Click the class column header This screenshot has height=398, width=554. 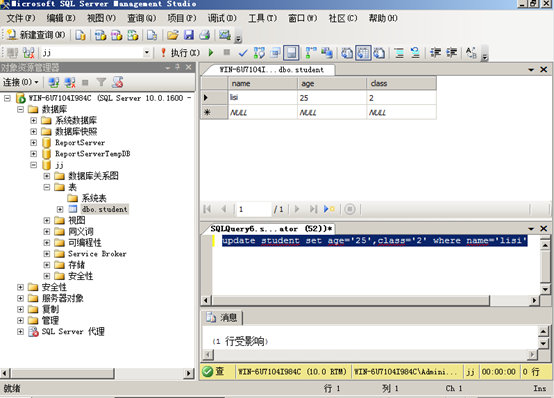(x=401, y=83)
